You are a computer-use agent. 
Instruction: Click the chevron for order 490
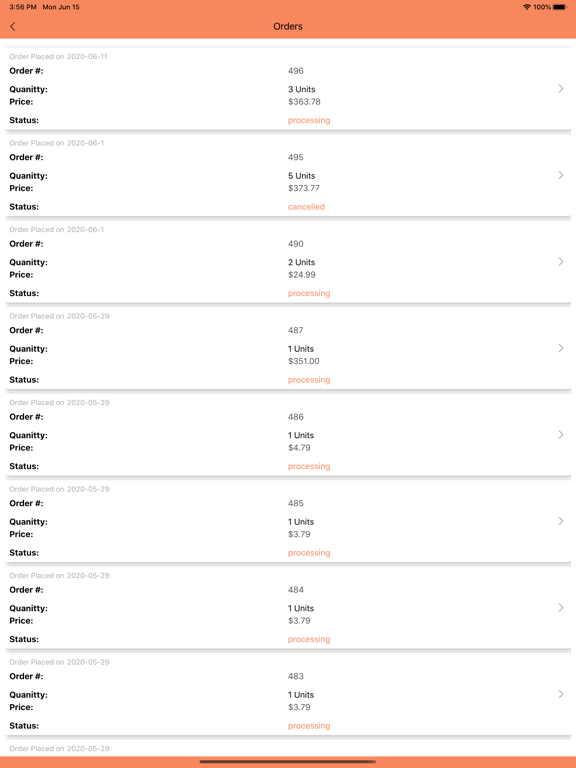(x=561, y=262)
